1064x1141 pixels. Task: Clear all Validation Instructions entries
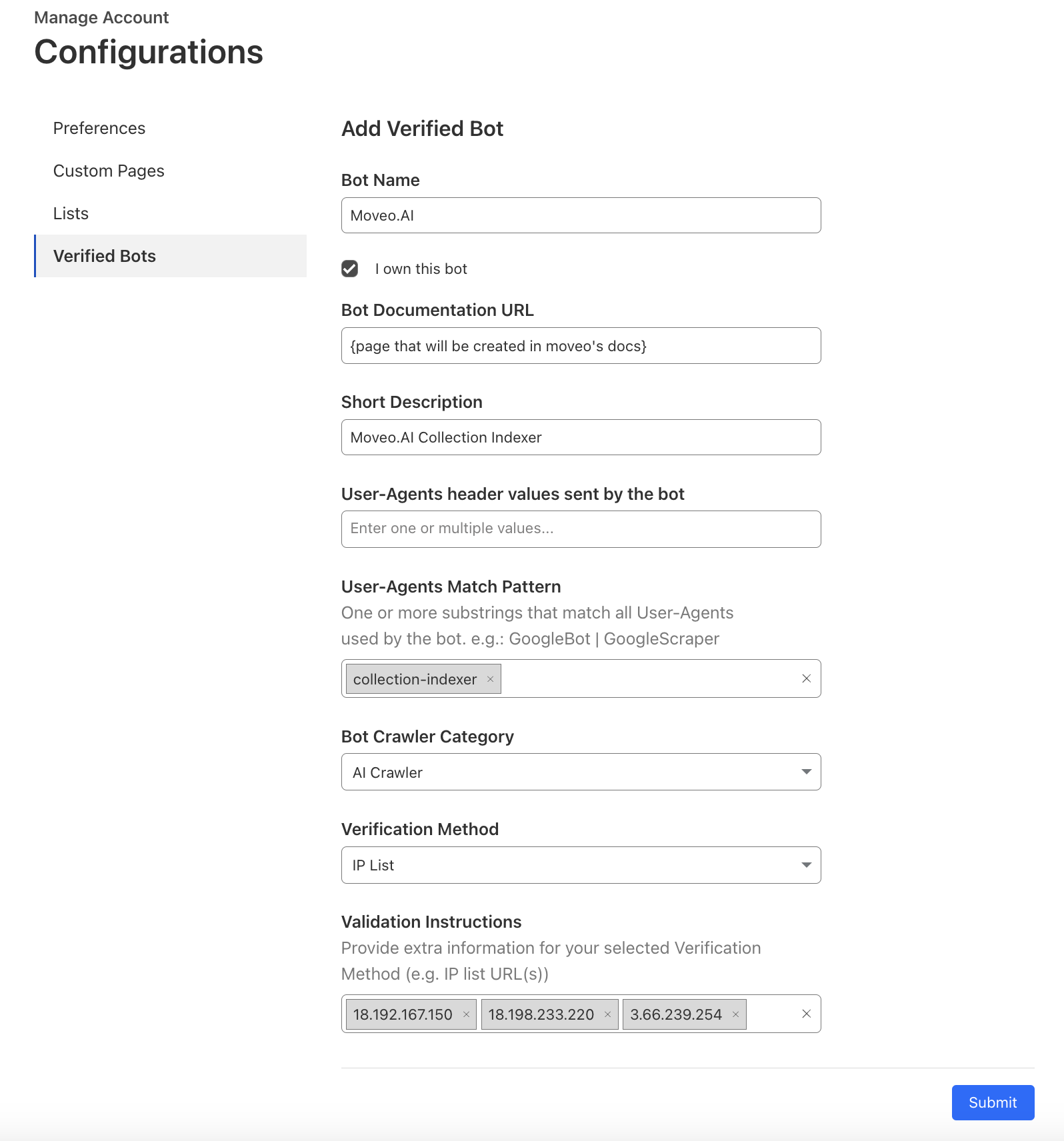pyautogui.click(x=806, y=1014)
